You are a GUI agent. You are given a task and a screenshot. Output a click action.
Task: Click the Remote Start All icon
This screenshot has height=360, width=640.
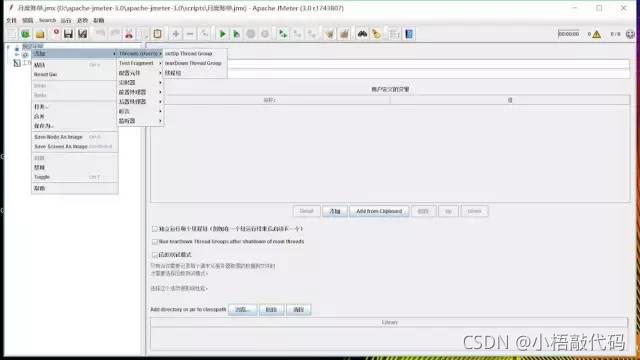[x=283, y=34]
